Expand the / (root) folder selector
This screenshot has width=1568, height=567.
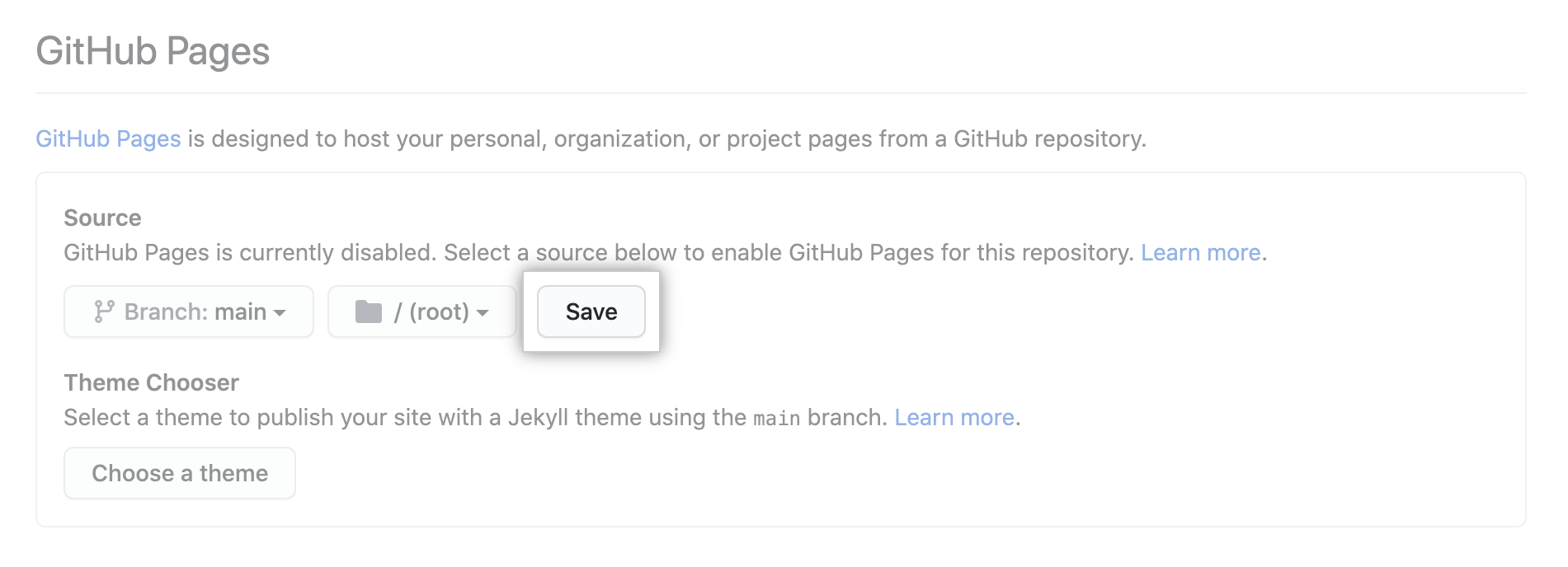pos(421,312)
